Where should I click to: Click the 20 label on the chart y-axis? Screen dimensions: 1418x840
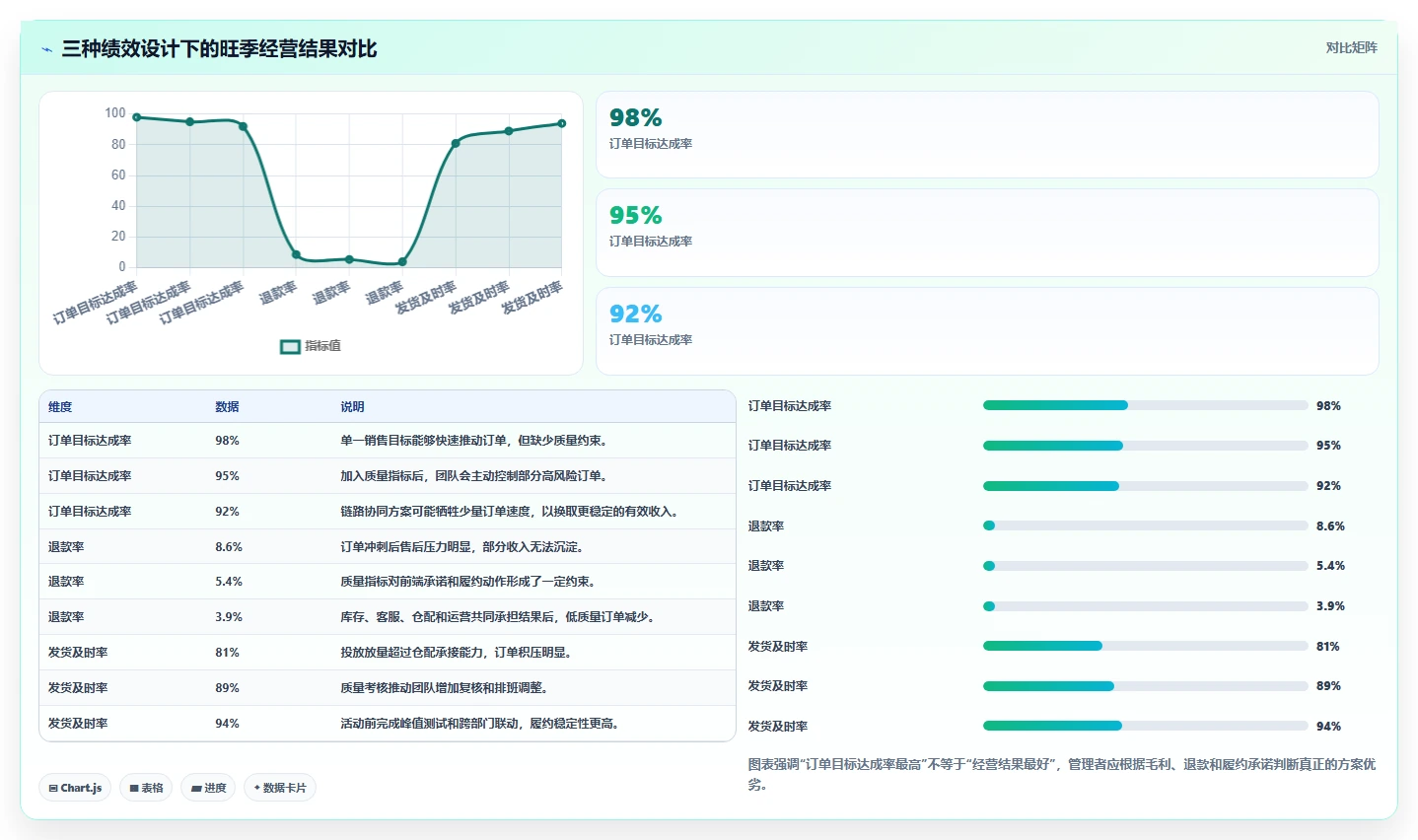(118, 237)
